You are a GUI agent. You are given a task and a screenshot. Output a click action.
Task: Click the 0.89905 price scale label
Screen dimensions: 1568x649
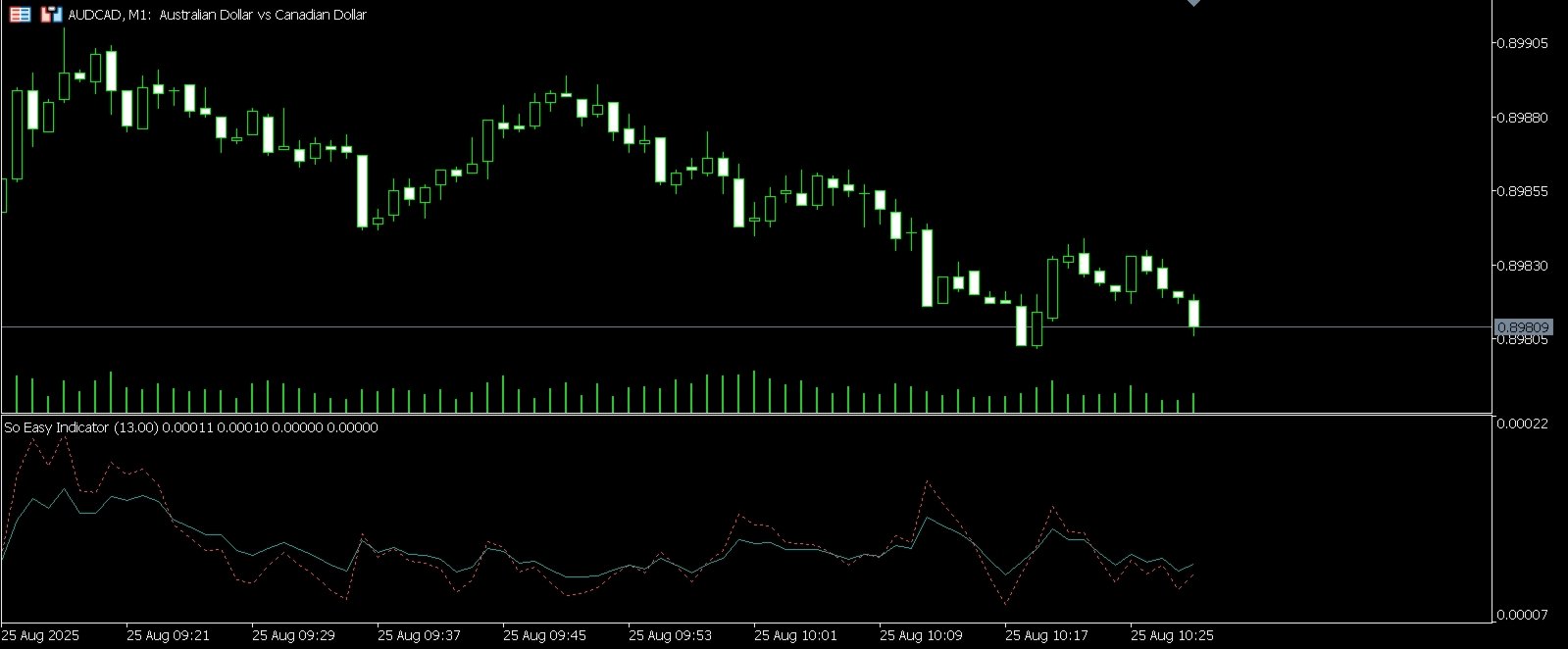click(x=1521, y=43)
